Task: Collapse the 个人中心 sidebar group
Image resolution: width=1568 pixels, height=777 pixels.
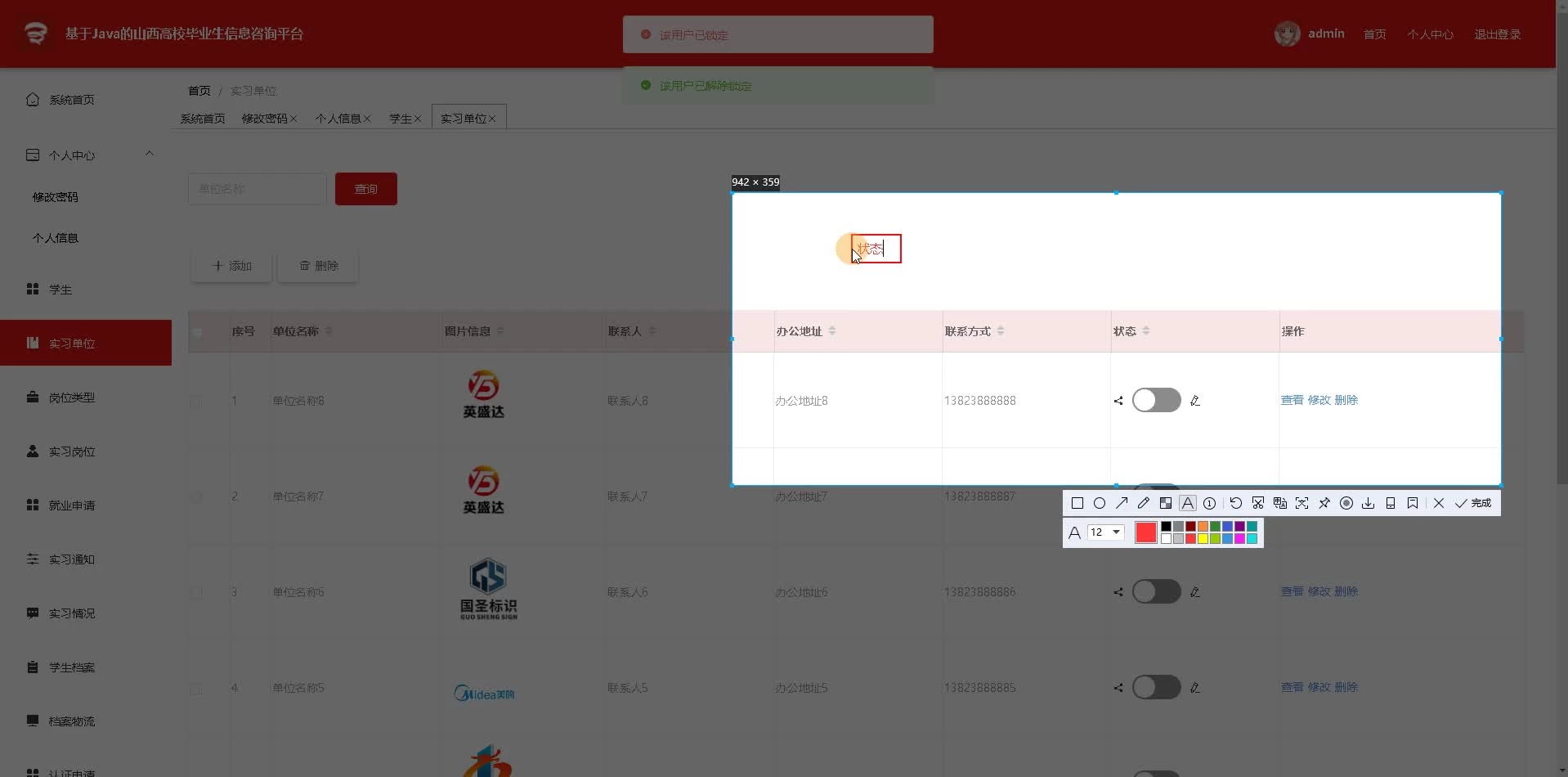Action: point(150,154)
